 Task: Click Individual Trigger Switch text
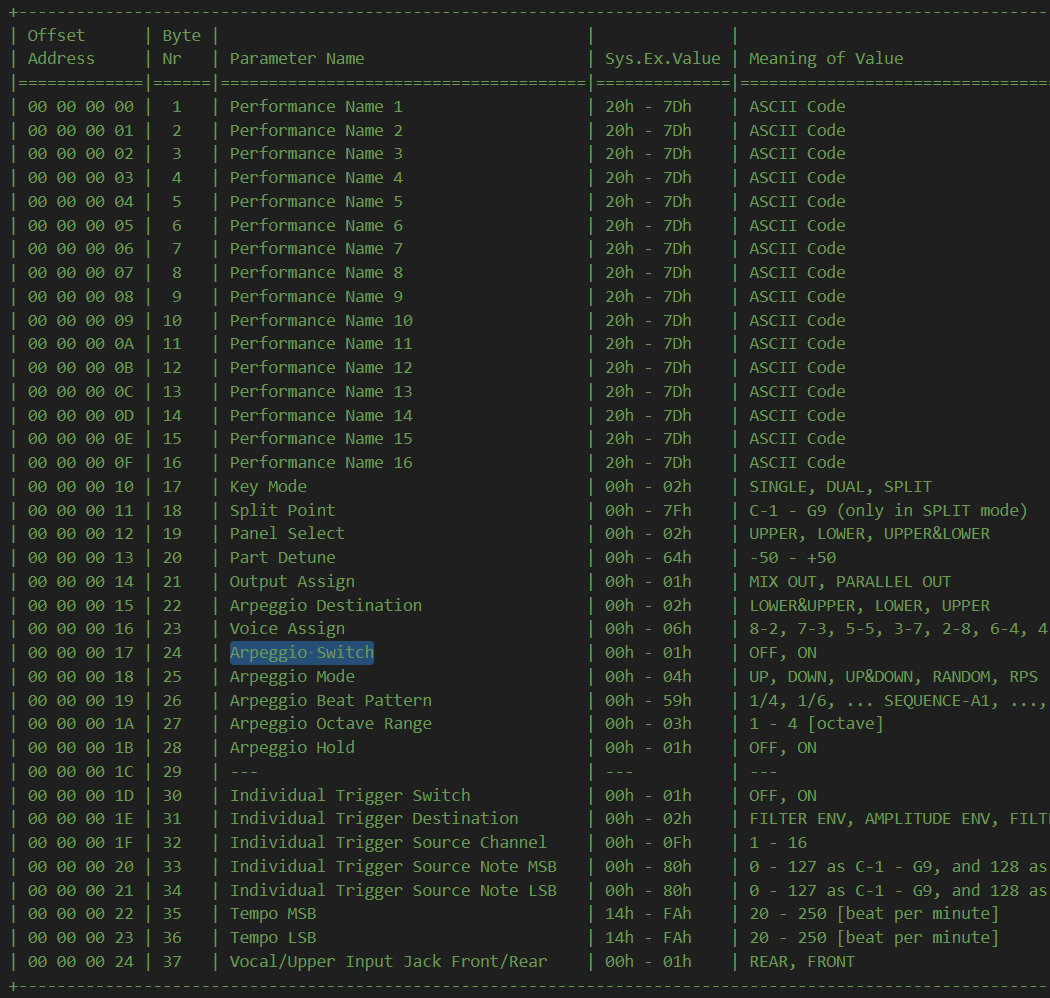(349, 796)
